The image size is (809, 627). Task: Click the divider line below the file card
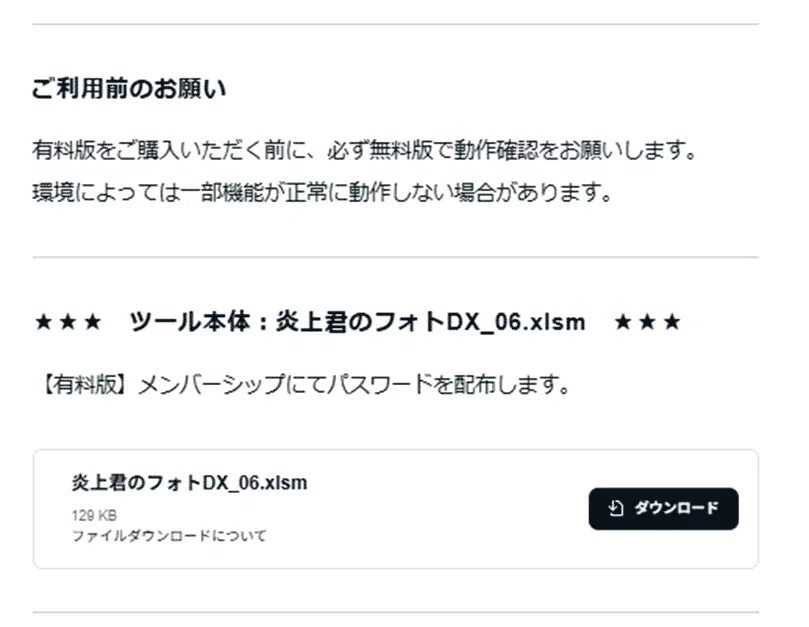[396, 613]
